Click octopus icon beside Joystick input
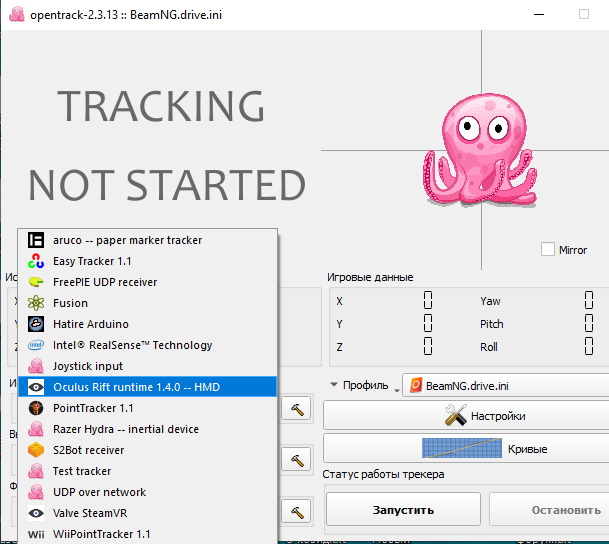The width and height of the screenshot is (609, 544). [36, 366]
